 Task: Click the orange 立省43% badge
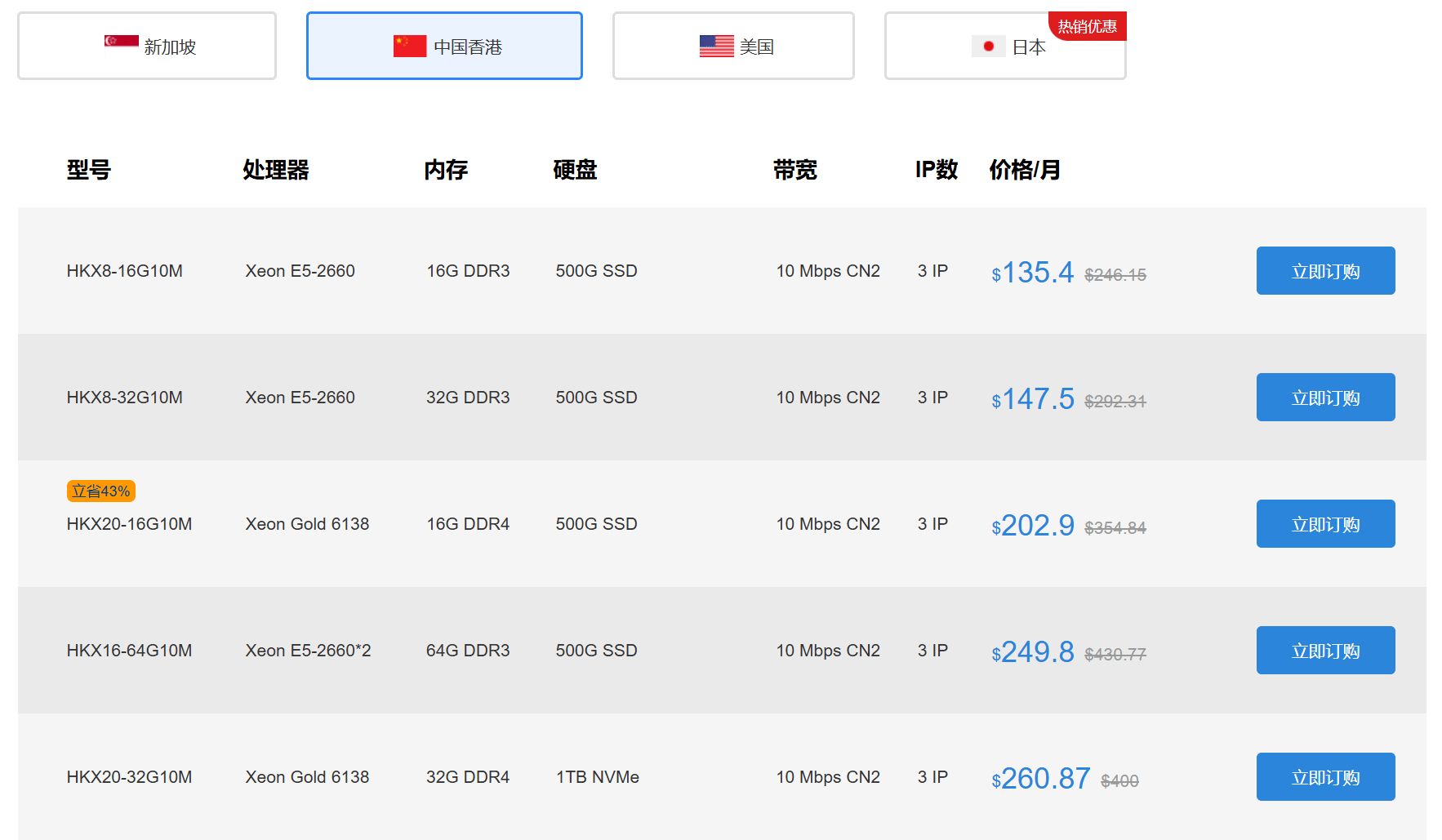100,491
